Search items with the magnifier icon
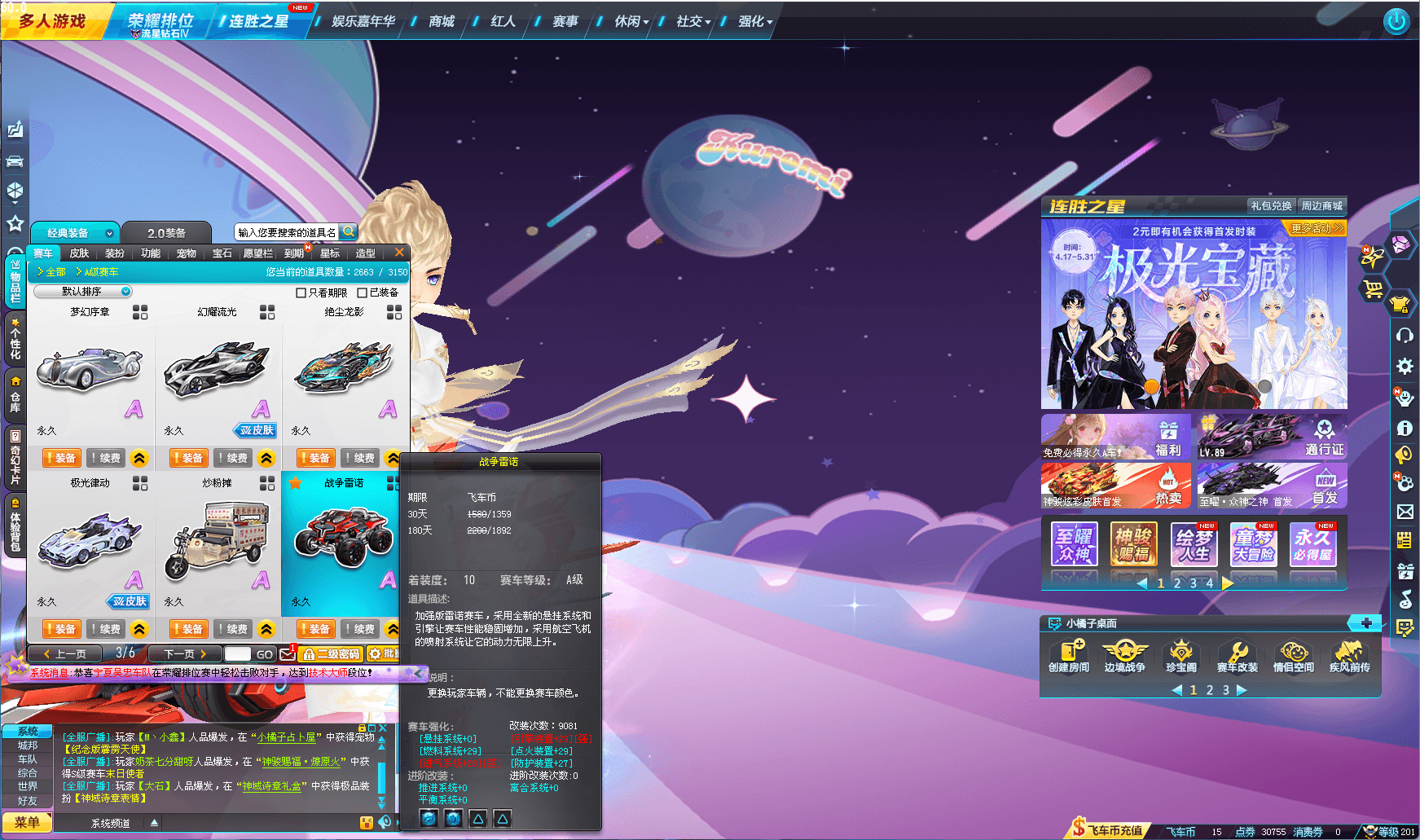This screenshot has height=840, width=1420. click(x=348, y=232)
